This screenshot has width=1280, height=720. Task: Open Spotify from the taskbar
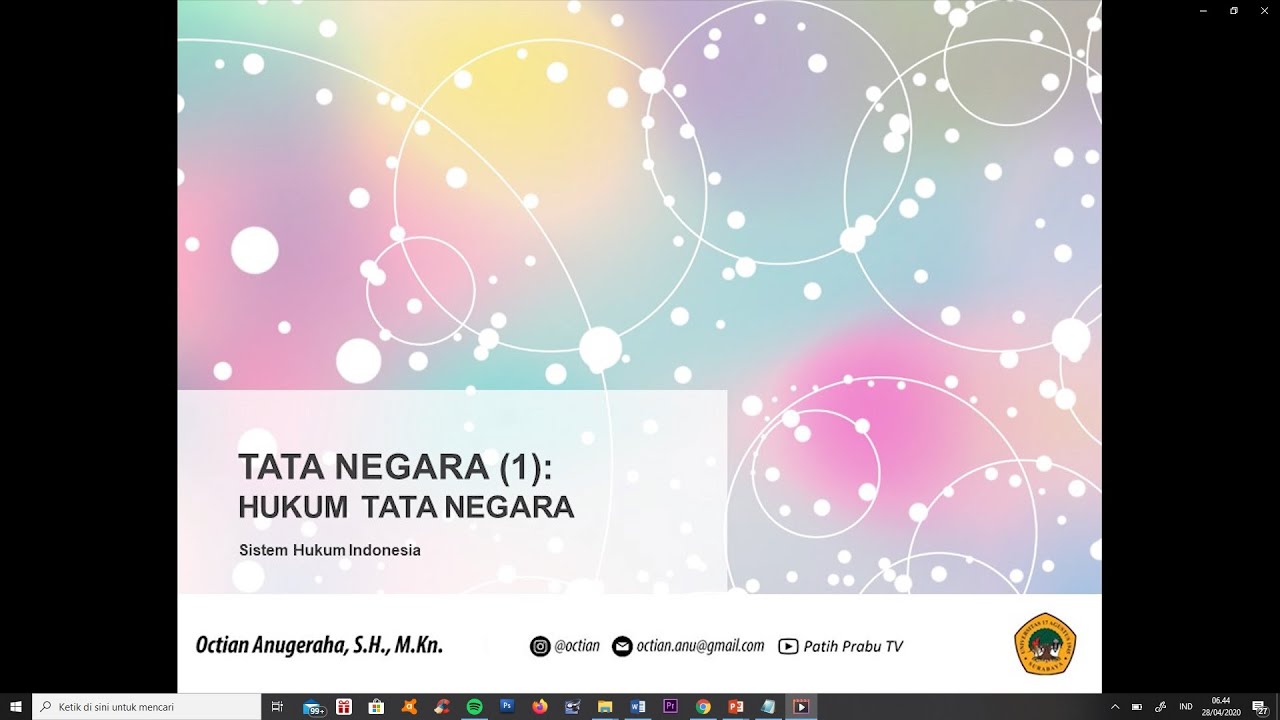[x=474, y=706]
